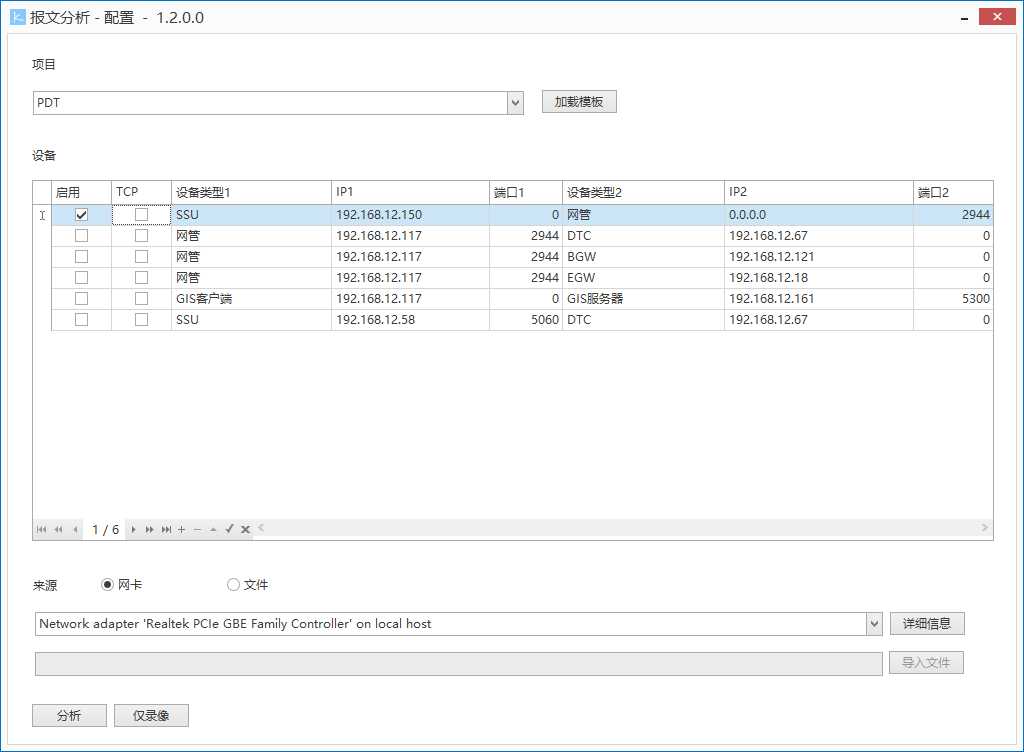Uncheck 启用 checkbox for SSU 192.168.12.150 row
Image resolution: width=1024 pixels, height=752 pixels.
pyautogui.click(x=82, y=215)
